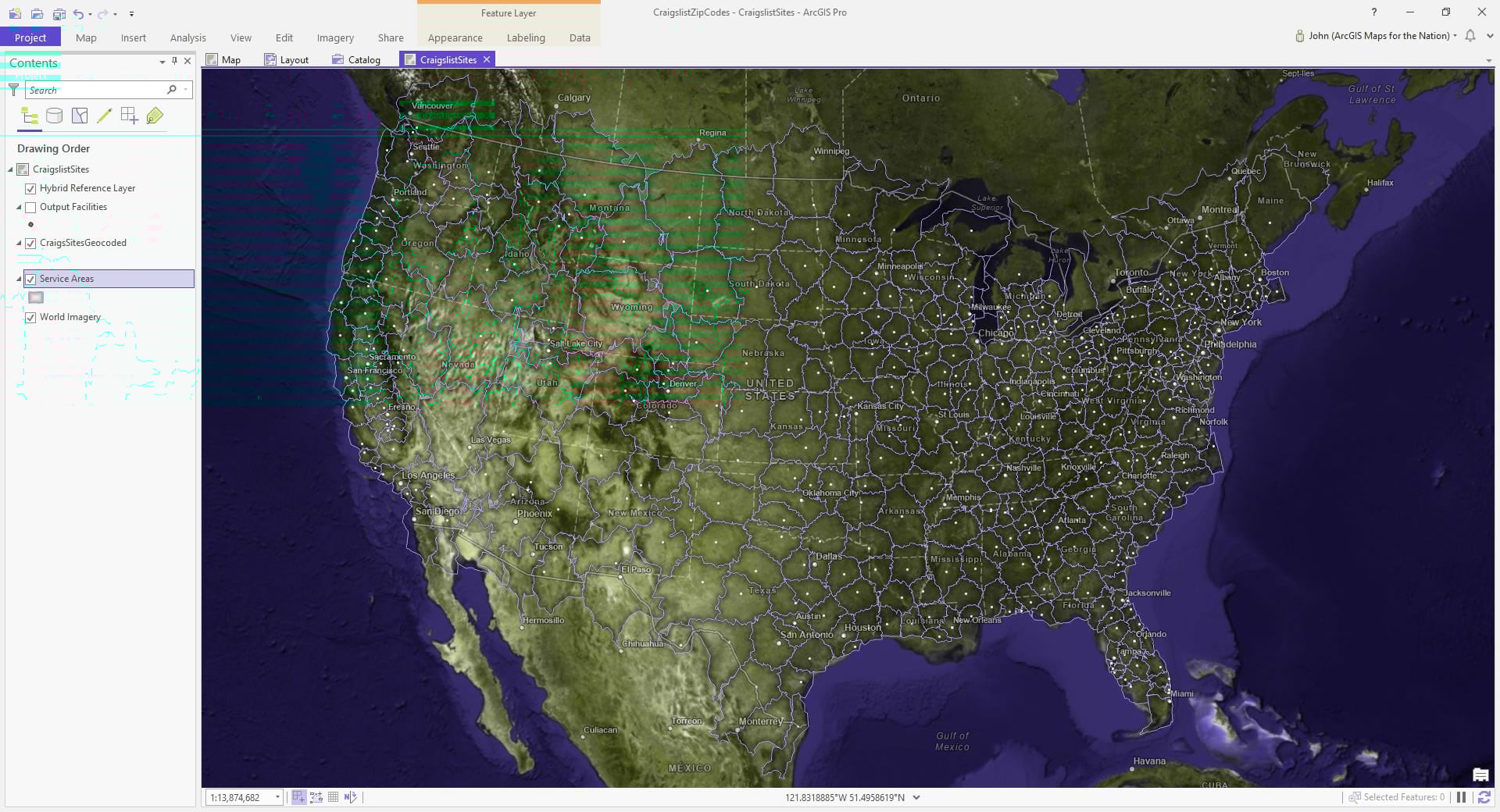This screenshot has height=812, width=1500.
Task: Click the New Project icon in quick access
Action: point(15,13)
